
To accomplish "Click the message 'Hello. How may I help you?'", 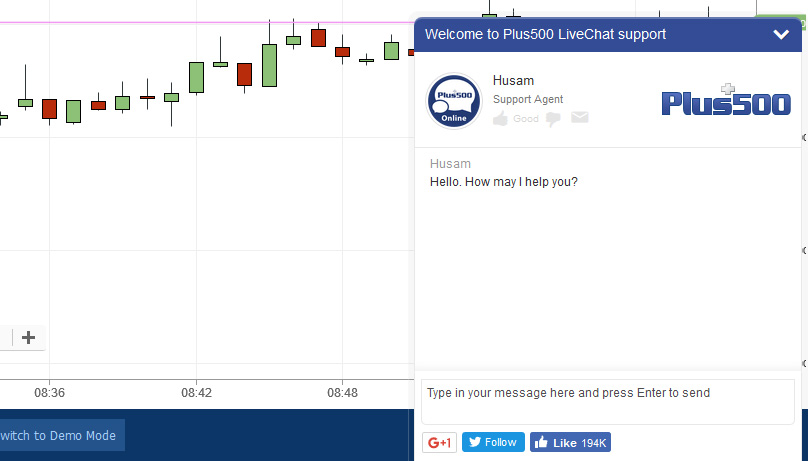I will tap(503, 182).
